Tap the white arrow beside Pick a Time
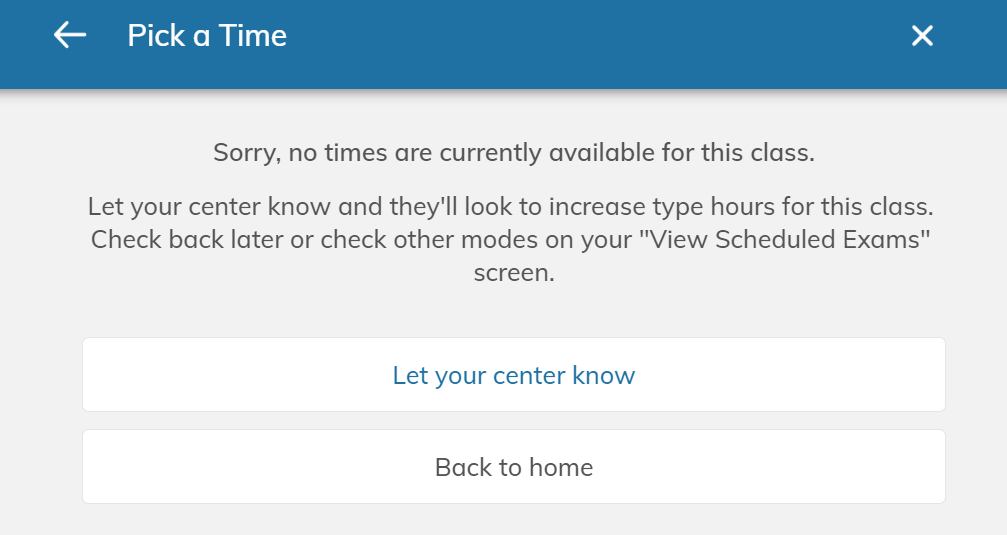The image size is (1007, 535). click(x=70, y=36)
